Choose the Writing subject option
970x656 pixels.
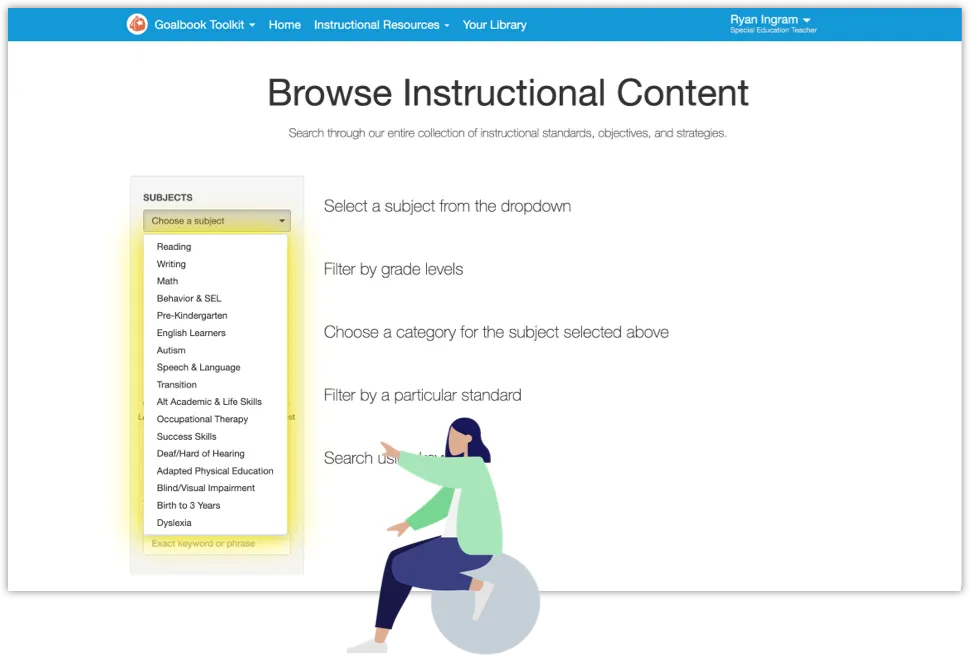tap(171, 264)
